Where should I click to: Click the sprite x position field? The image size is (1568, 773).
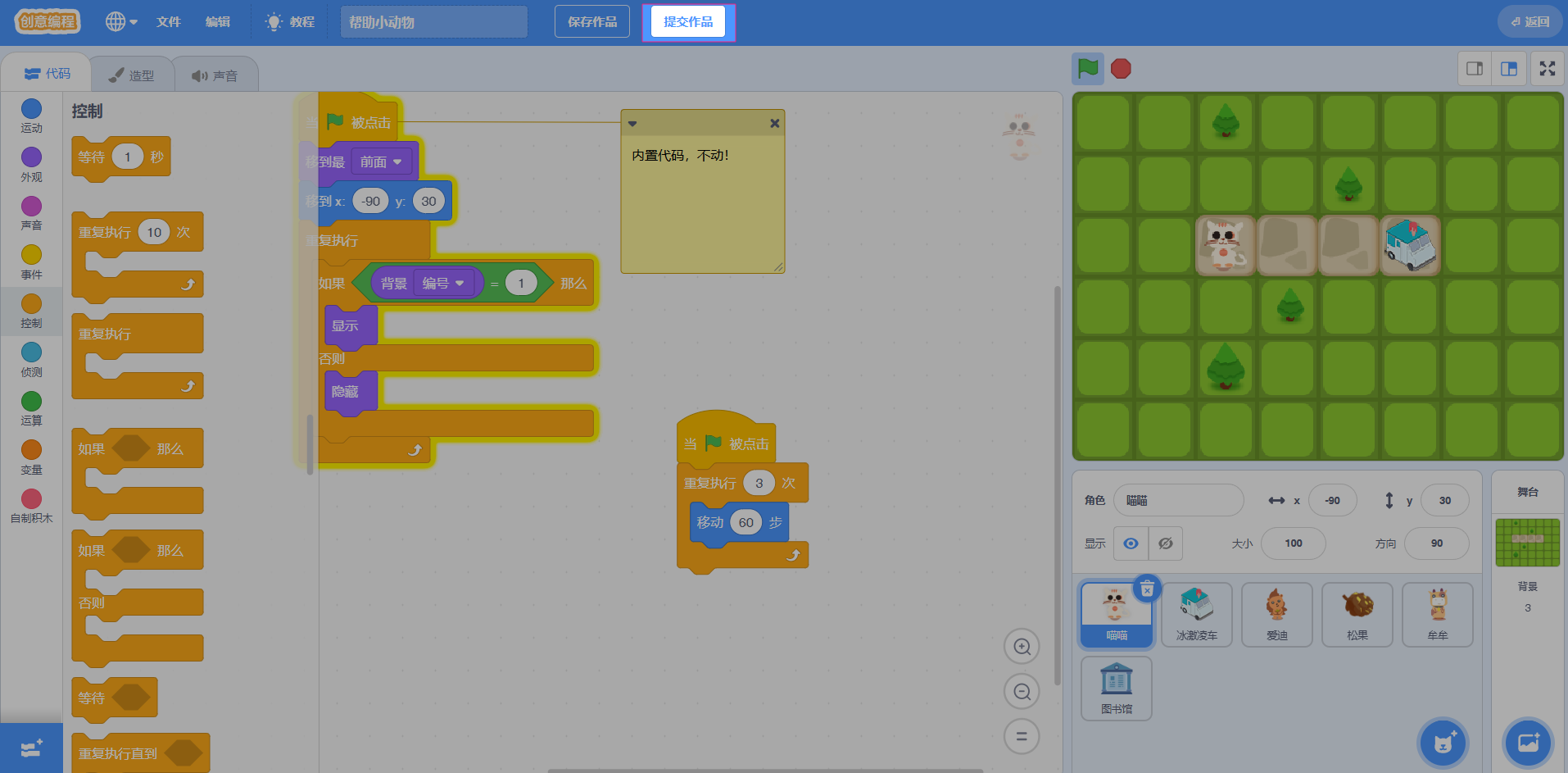click(1333, 500)
